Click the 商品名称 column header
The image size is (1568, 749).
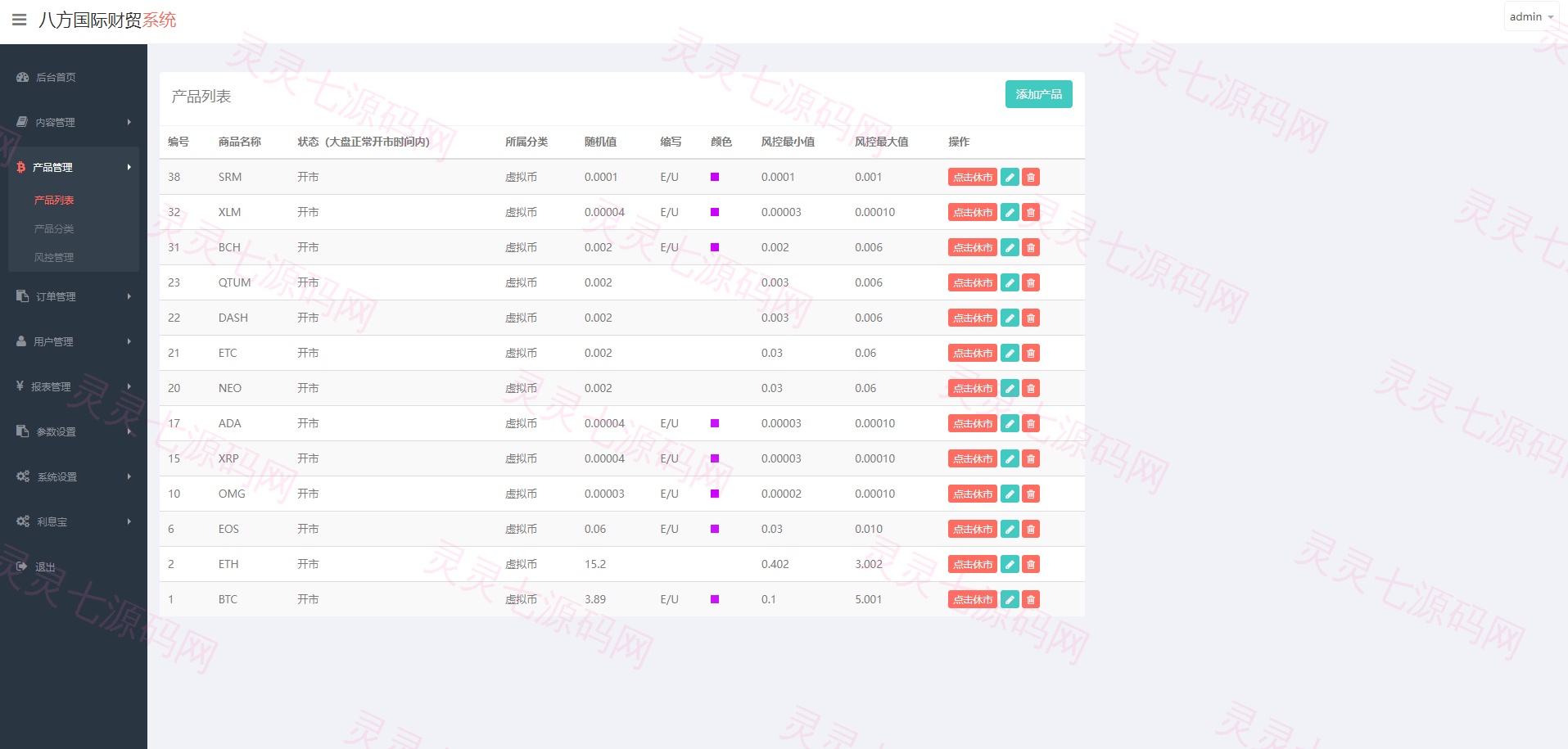240,142
